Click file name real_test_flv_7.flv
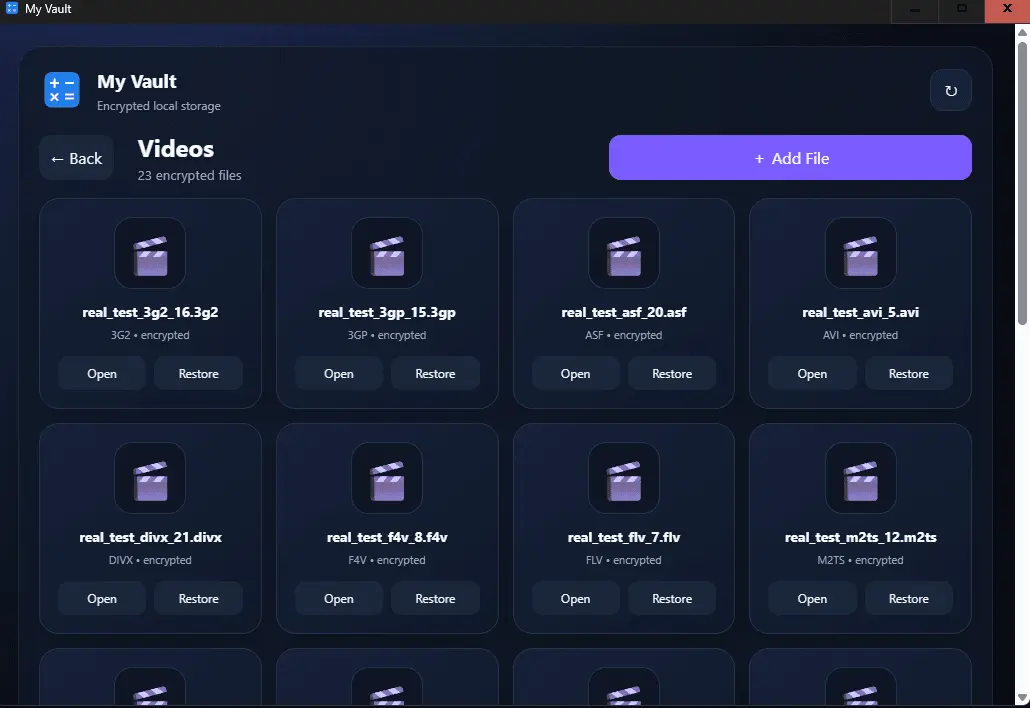This screenshot has width=1030, height=708. 623,537
